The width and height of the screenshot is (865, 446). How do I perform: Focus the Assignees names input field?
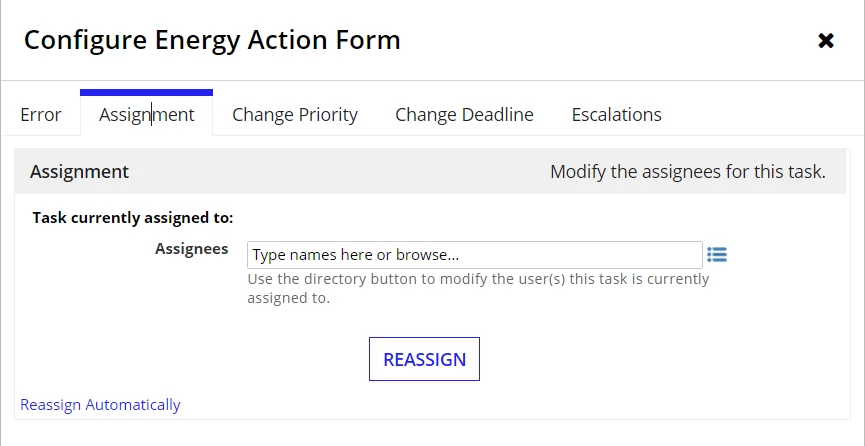pos(474,255)
